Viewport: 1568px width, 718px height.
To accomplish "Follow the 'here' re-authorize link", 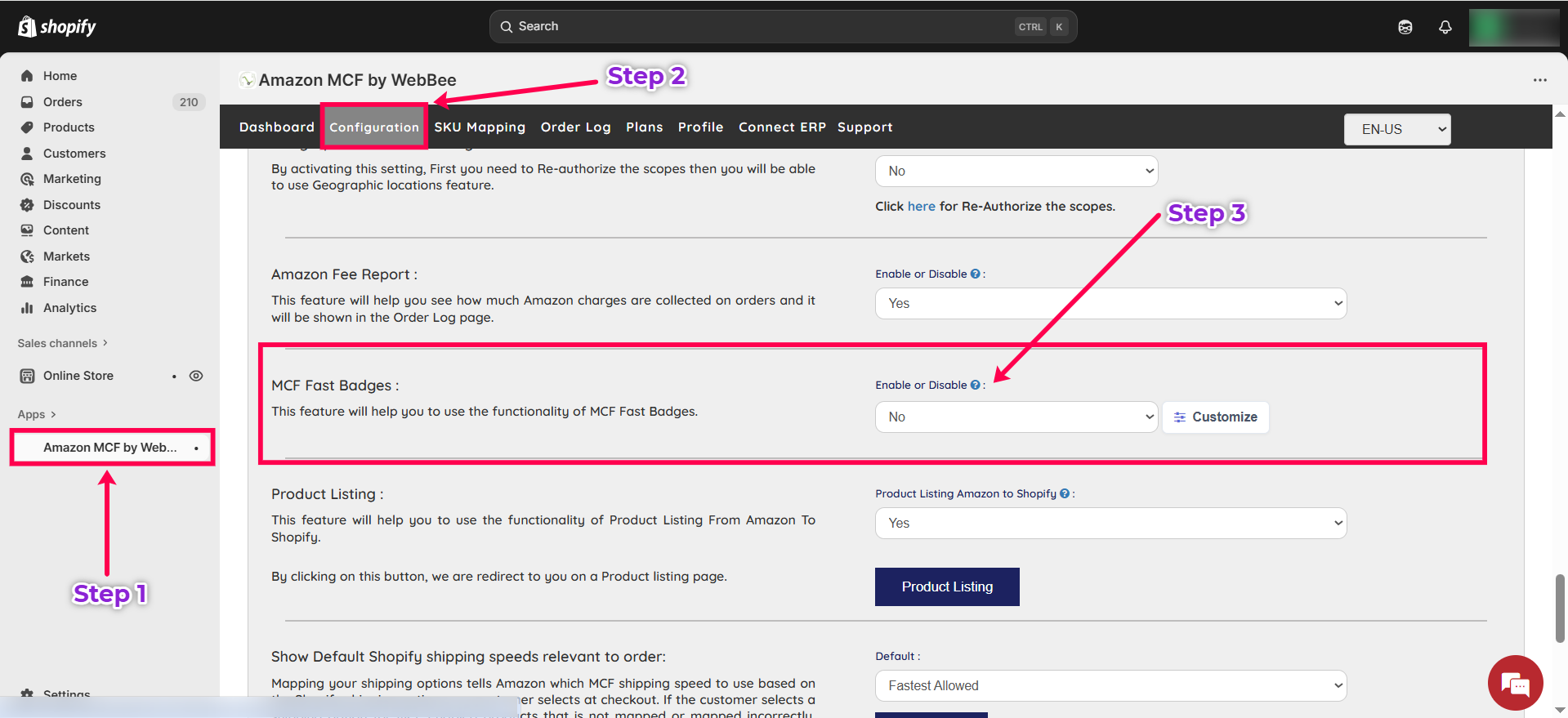I will pyautogui.click(x=921, y=207).
